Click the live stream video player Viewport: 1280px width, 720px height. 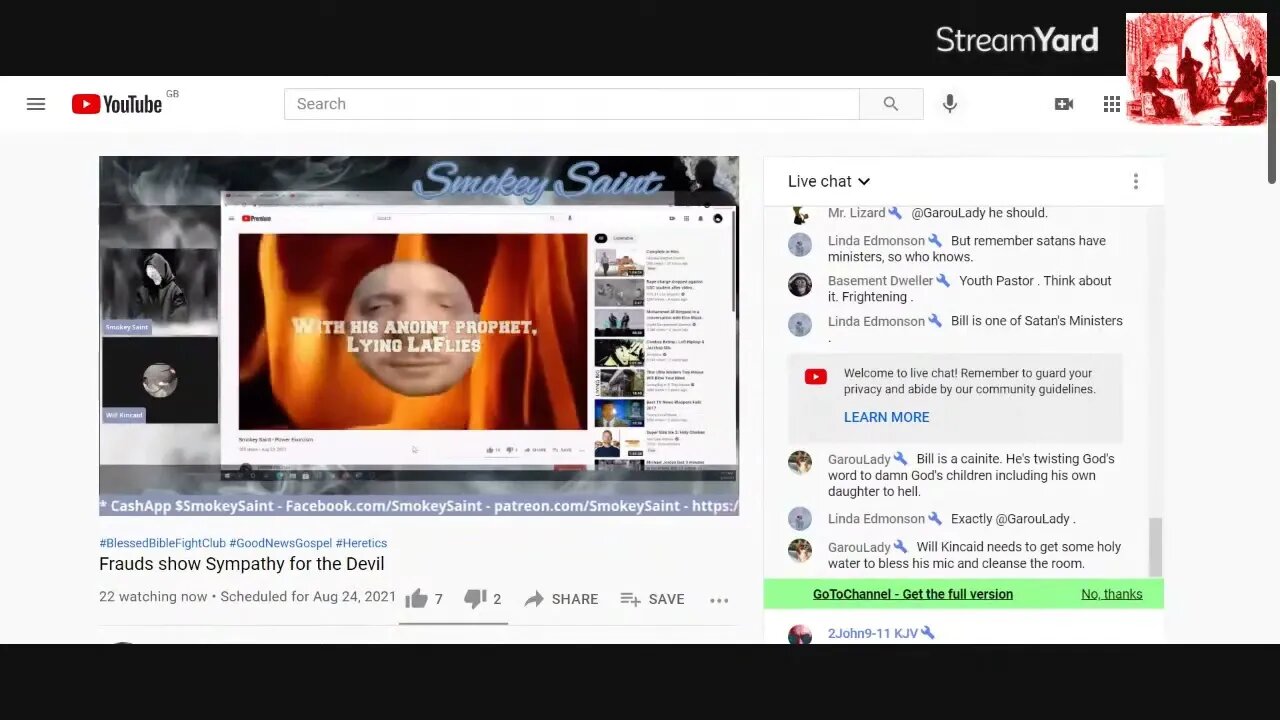(x=419, y=336)
